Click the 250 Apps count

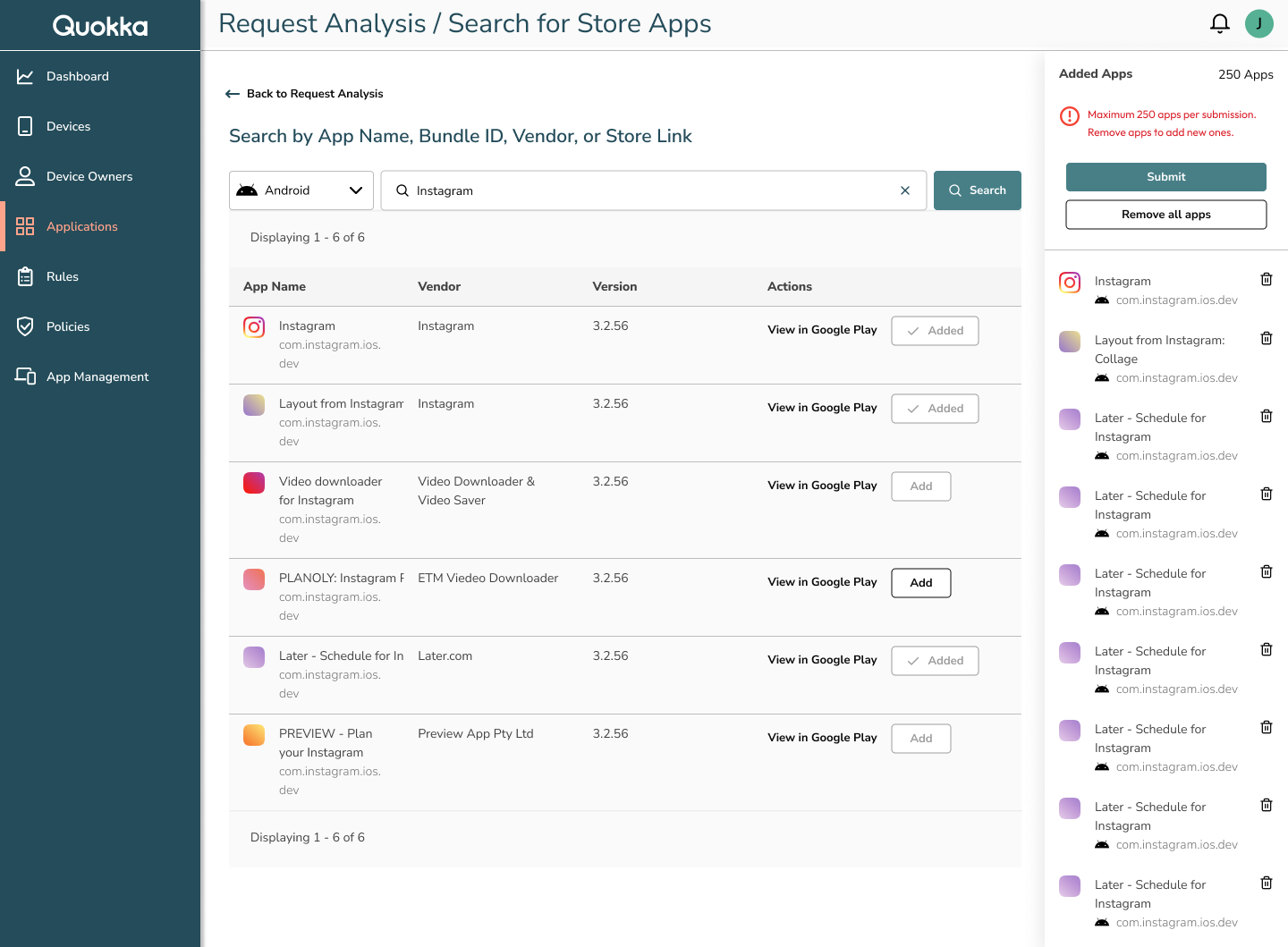click(x=1246, y=75)
